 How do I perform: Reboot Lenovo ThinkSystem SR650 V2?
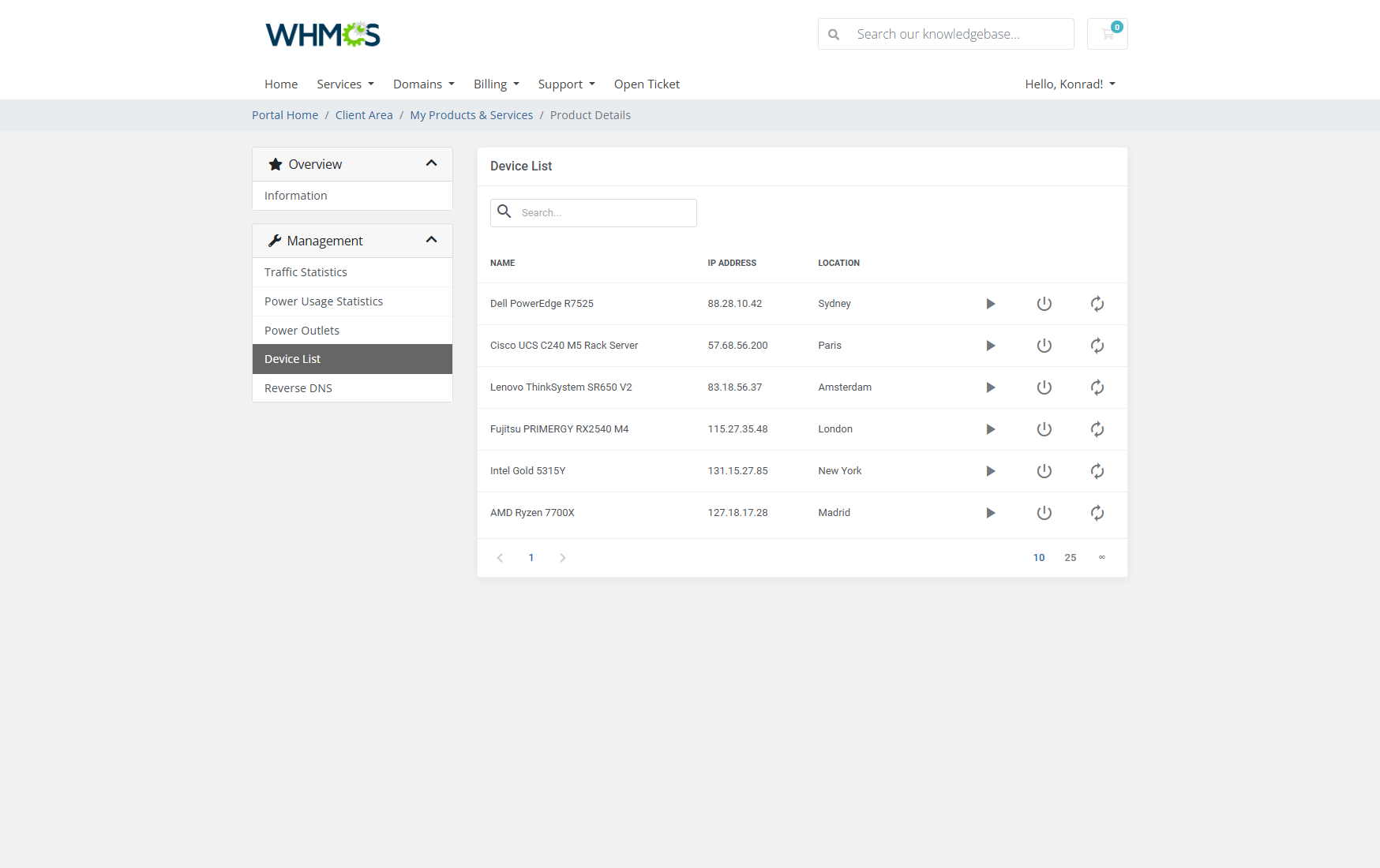click(1097, 387)
